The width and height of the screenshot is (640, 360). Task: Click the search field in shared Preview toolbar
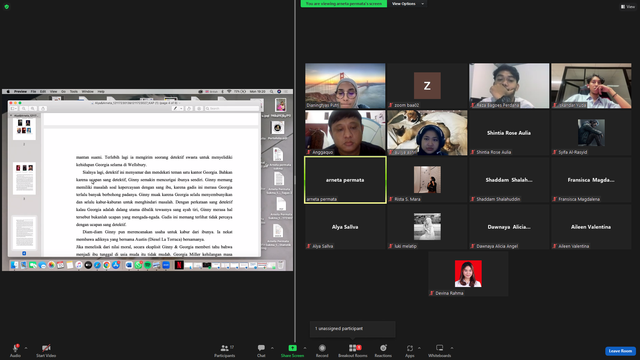click(232, 109)
